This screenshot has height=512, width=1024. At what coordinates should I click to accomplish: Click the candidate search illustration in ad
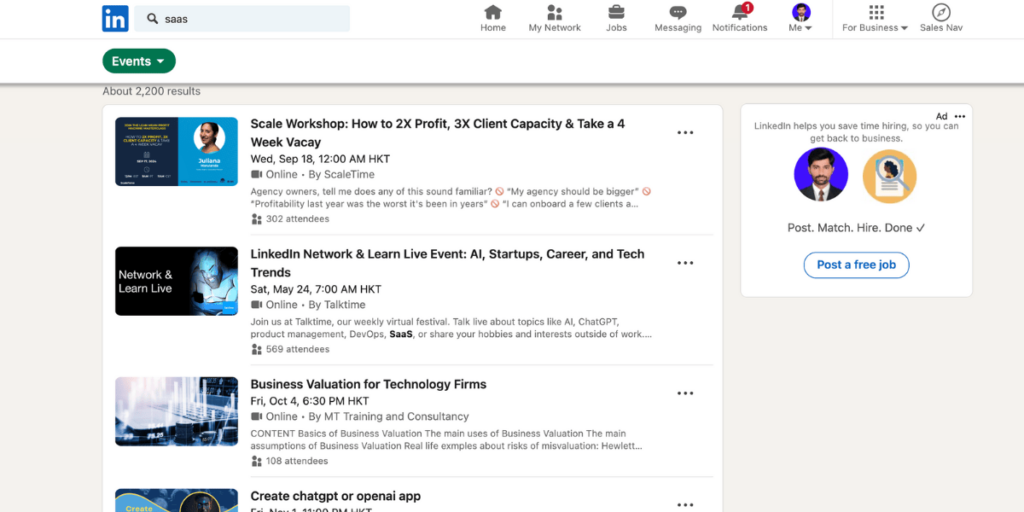[889, 176]
